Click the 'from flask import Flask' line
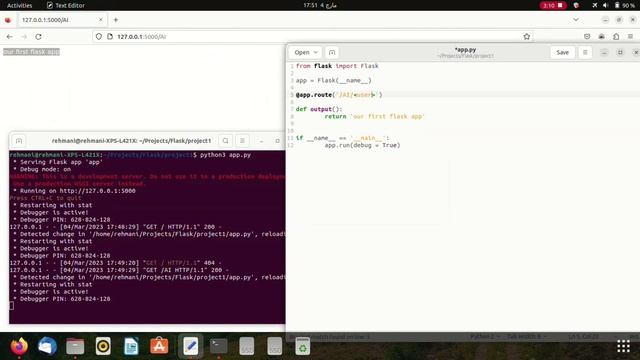Viewport: 640px width, 360px height. [337, 66]
